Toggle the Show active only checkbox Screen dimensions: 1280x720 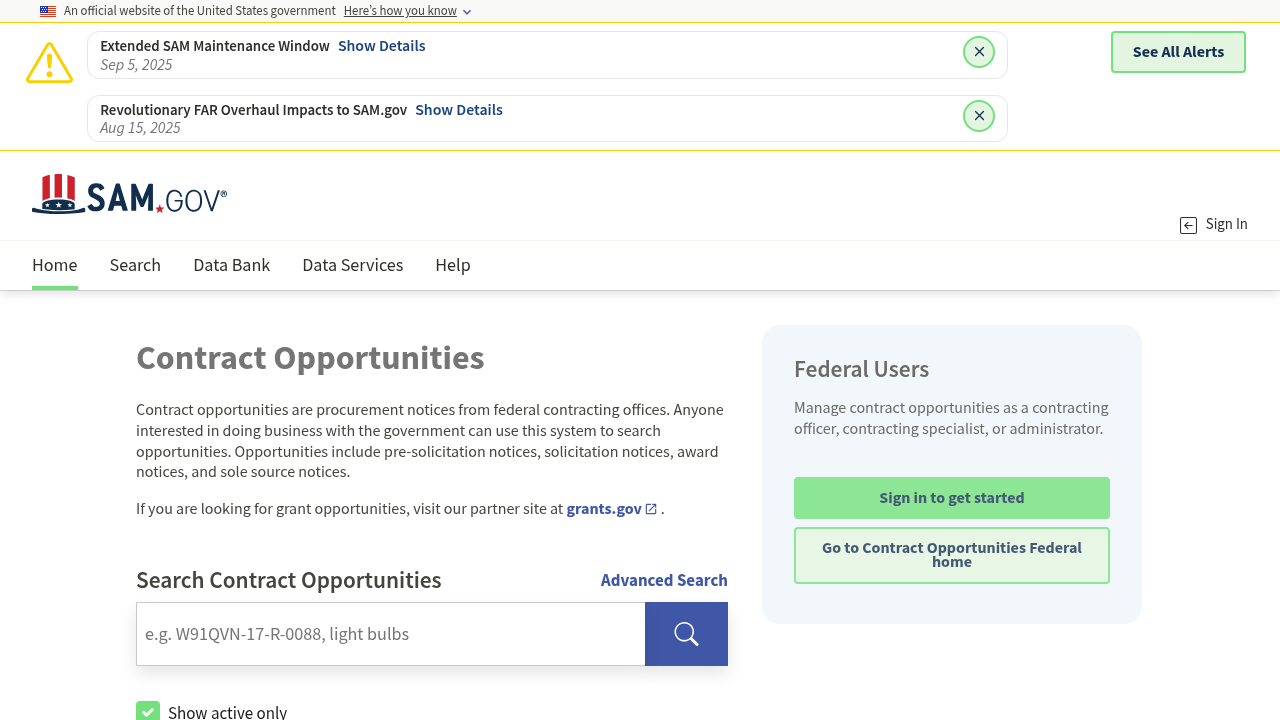click(148, 711)
